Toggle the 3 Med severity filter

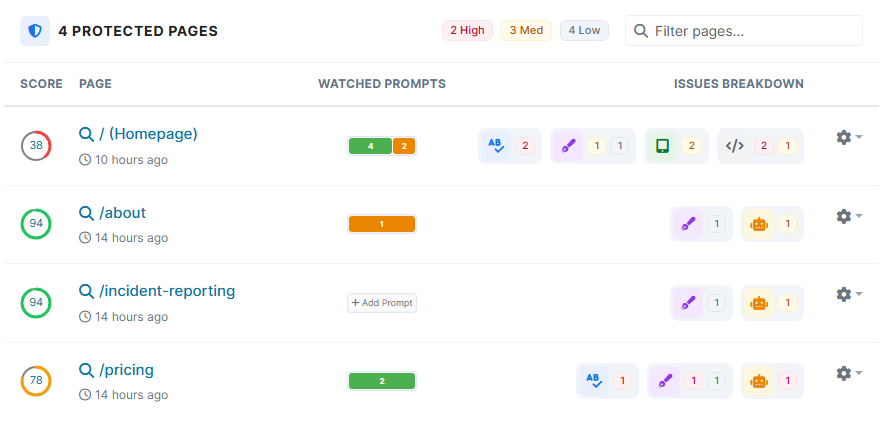tap(526, 31)
